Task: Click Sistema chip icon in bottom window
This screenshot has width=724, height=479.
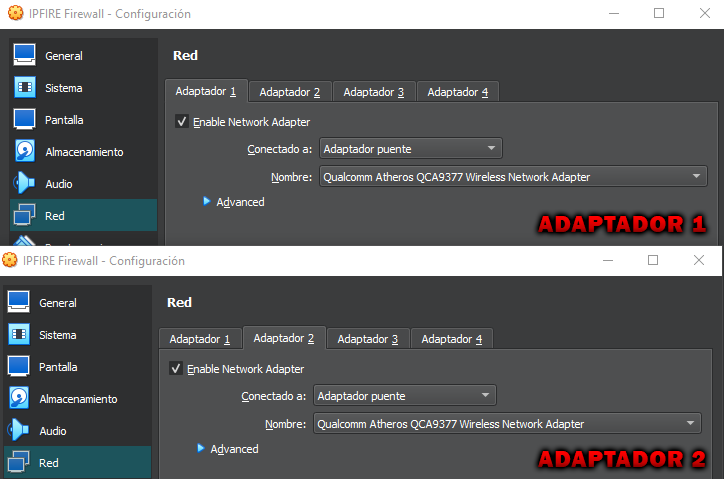Action: 18,334
